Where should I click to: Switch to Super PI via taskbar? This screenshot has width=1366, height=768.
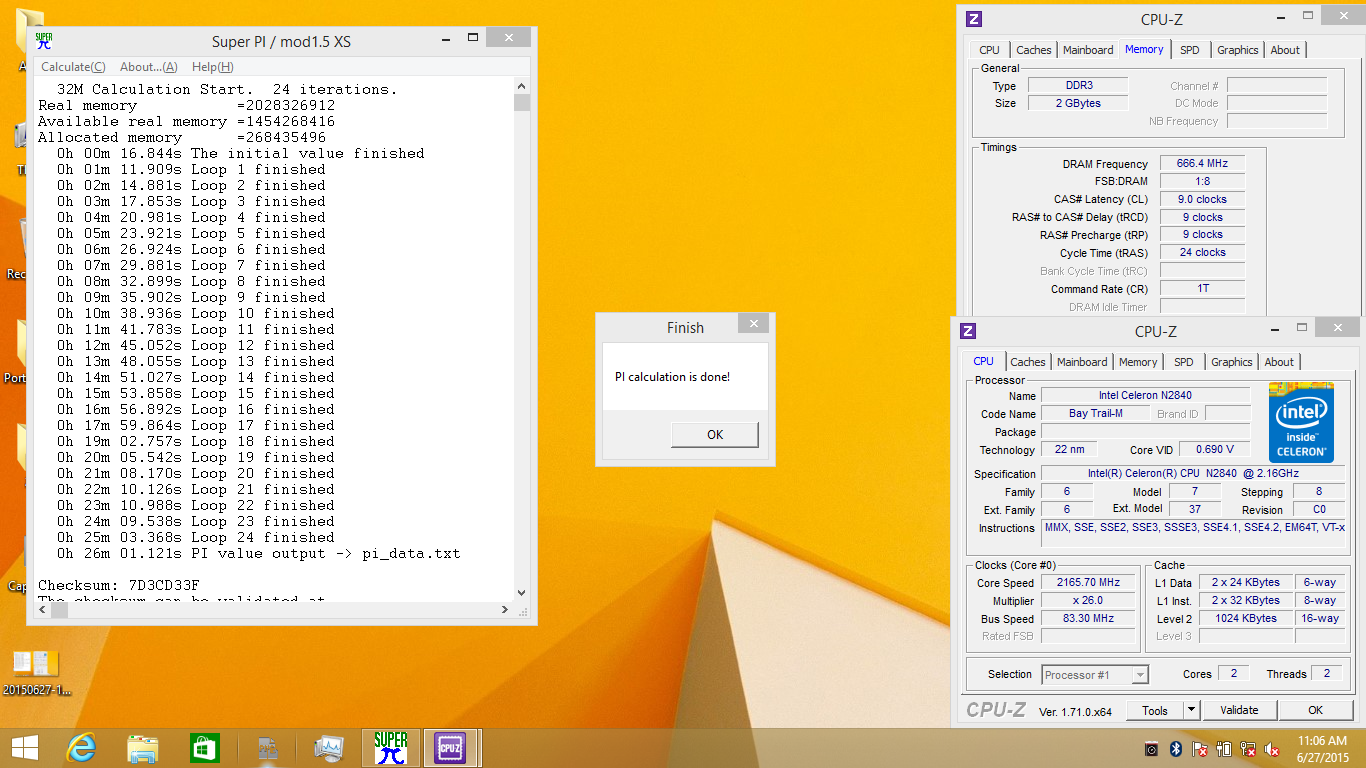pos(390,748)
